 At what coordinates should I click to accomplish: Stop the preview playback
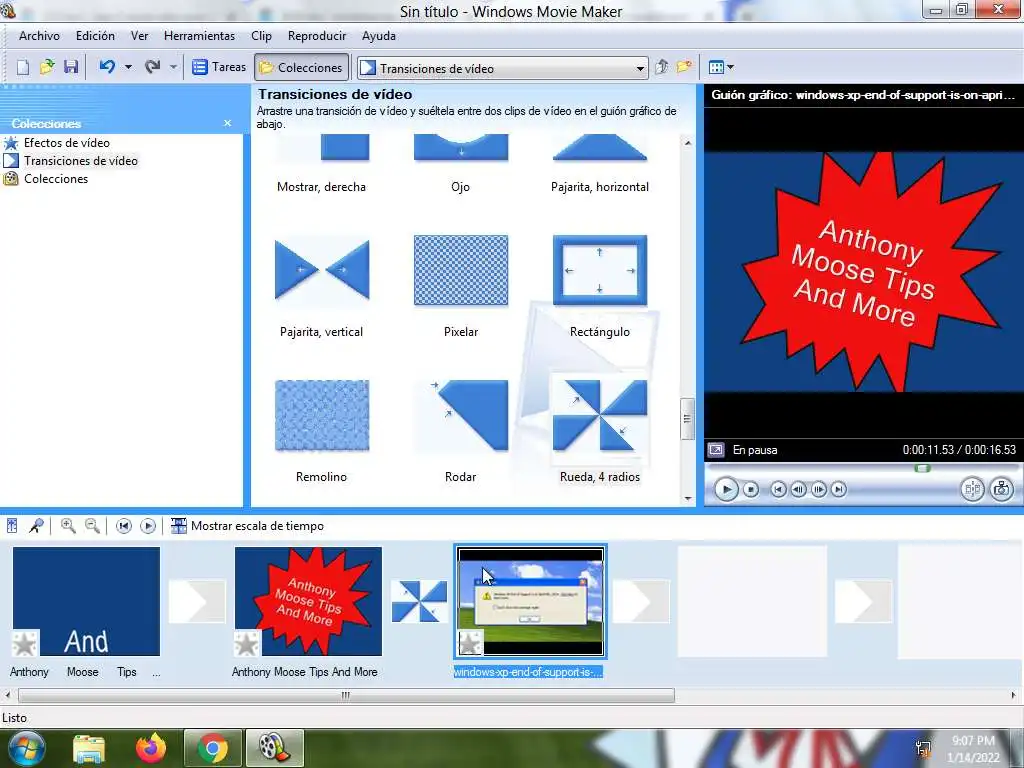point(751,489)
